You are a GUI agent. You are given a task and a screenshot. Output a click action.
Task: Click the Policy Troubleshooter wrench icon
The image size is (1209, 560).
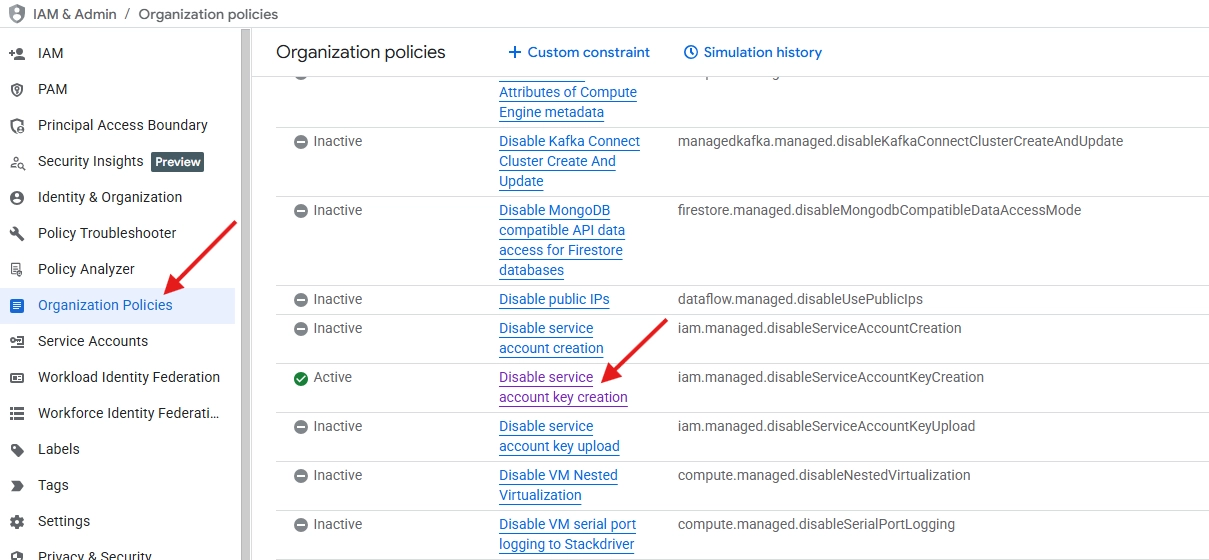point(17,233)
